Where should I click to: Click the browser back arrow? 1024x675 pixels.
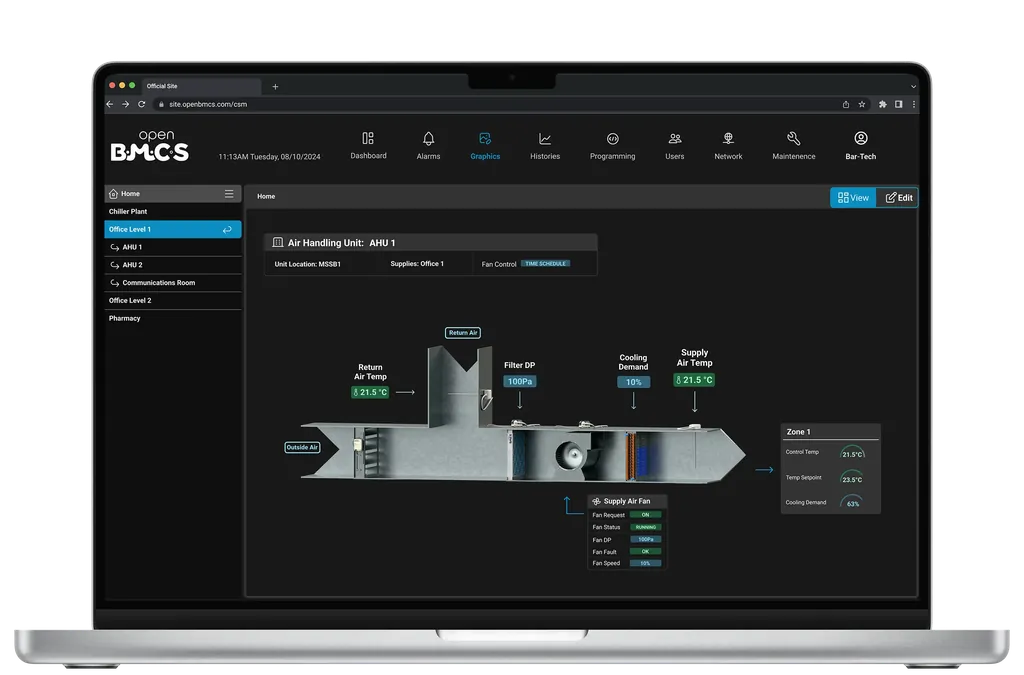(110, 104)
